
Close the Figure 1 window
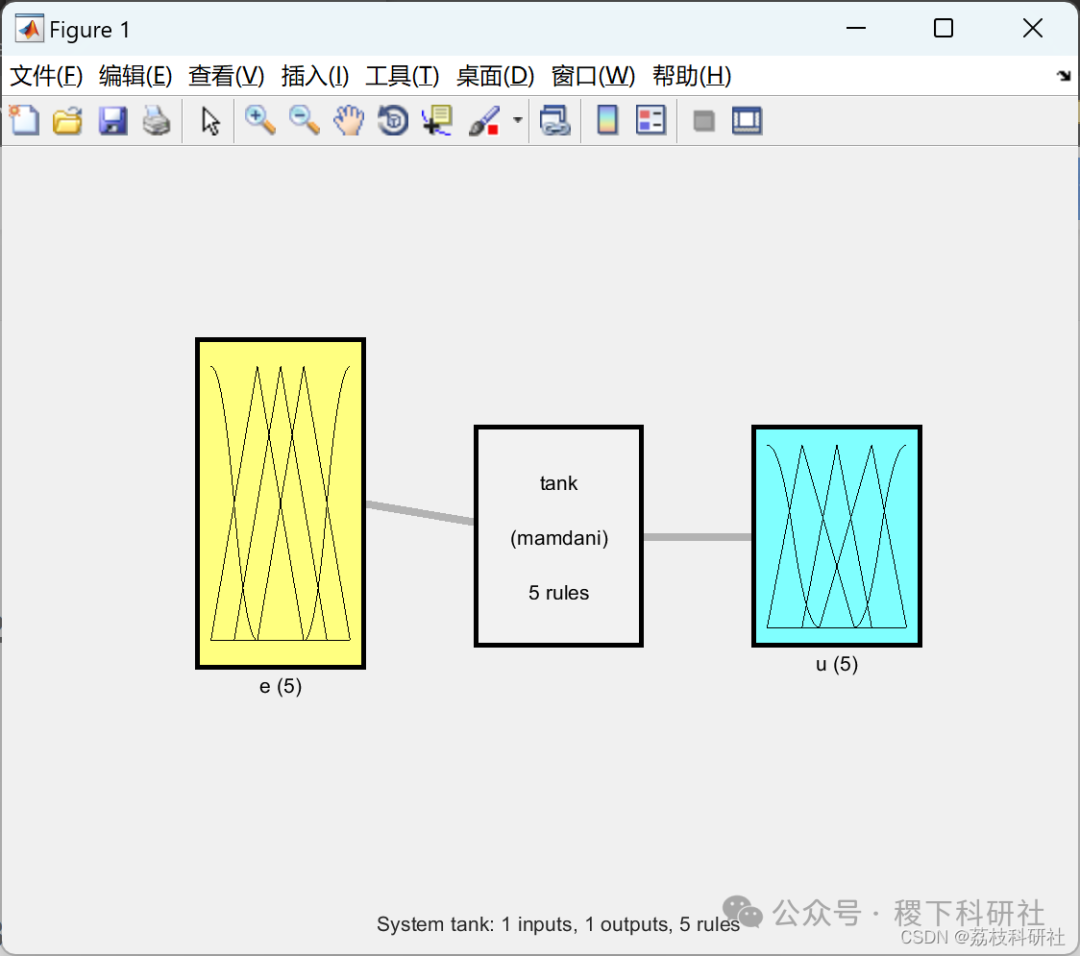click(x=1032, y=28)
